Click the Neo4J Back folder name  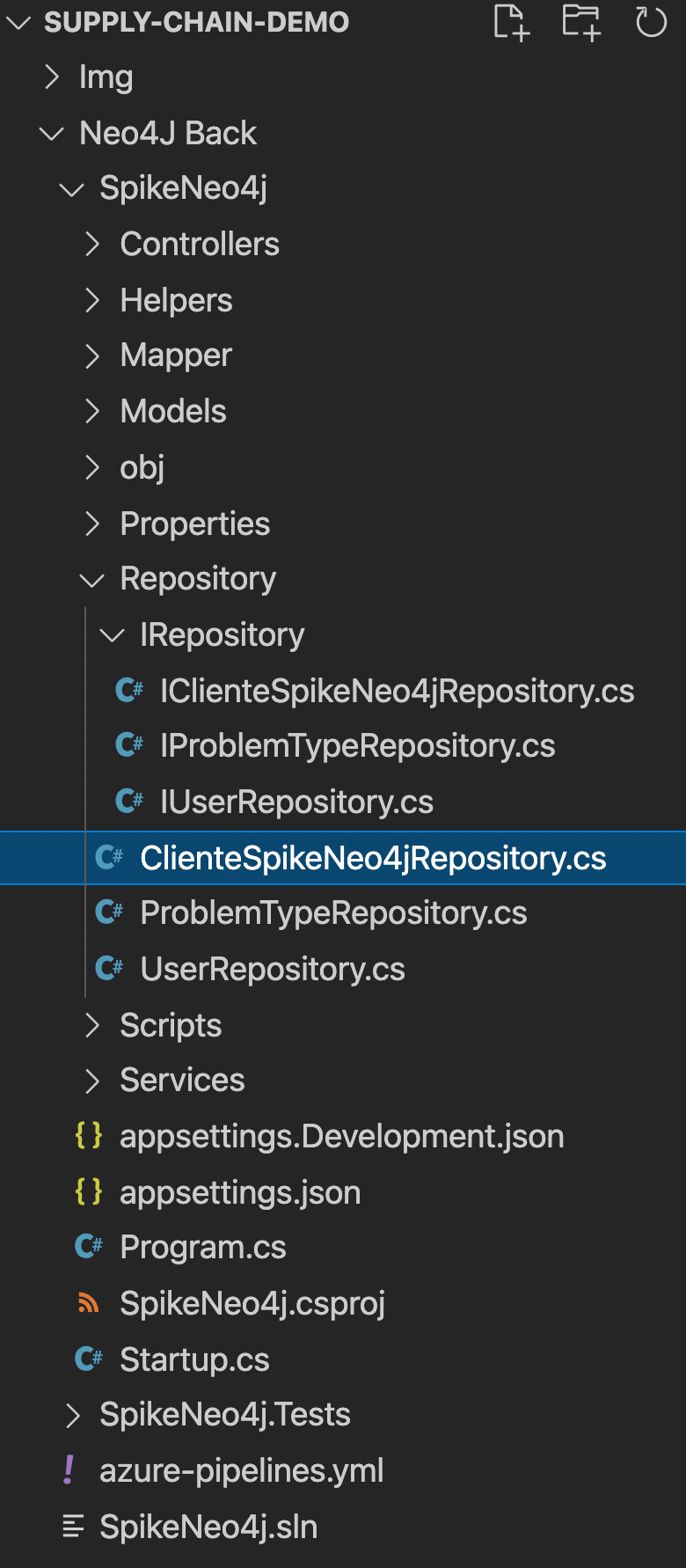tap(168, 134)
